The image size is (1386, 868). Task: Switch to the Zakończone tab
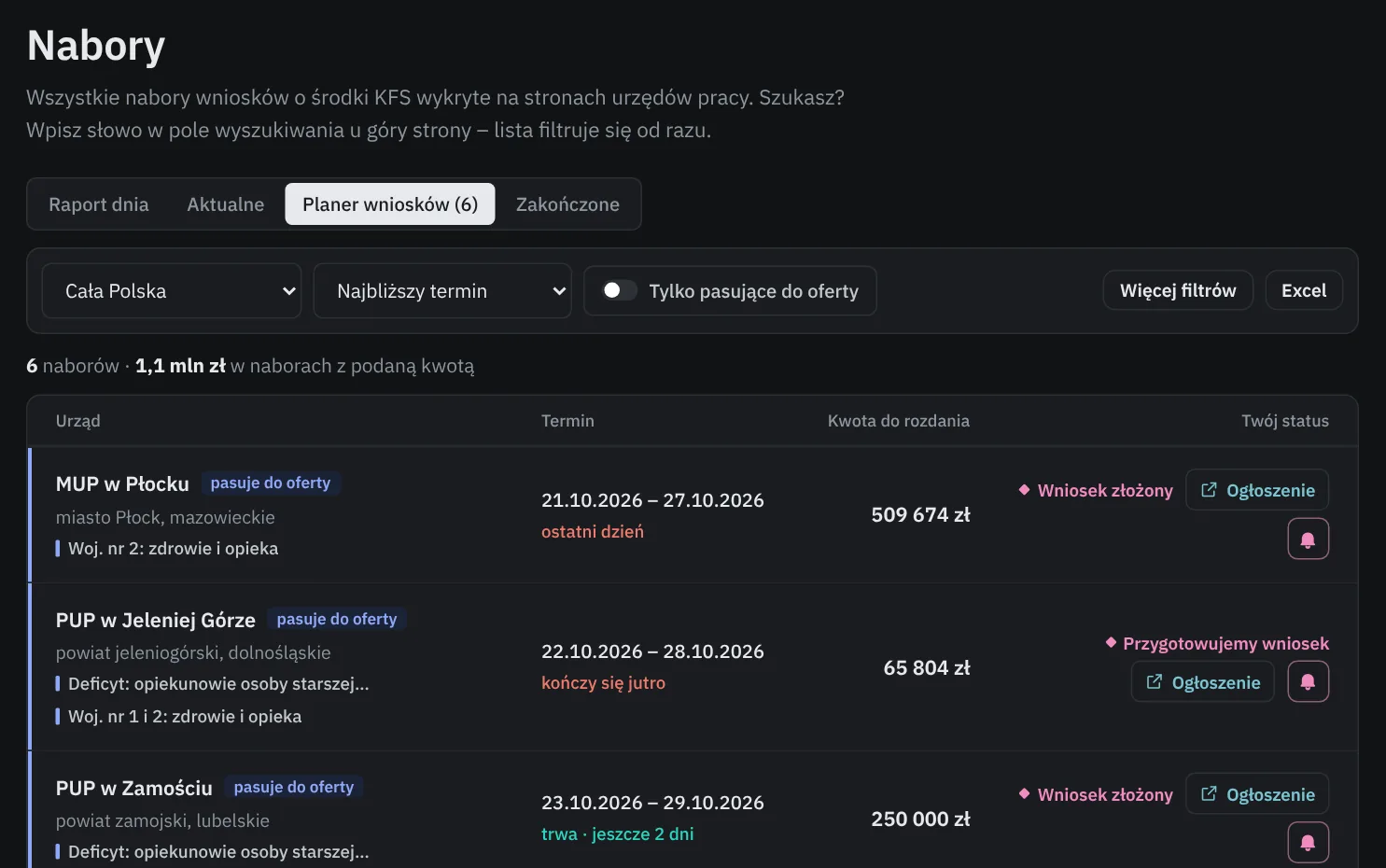click(567, 204)
